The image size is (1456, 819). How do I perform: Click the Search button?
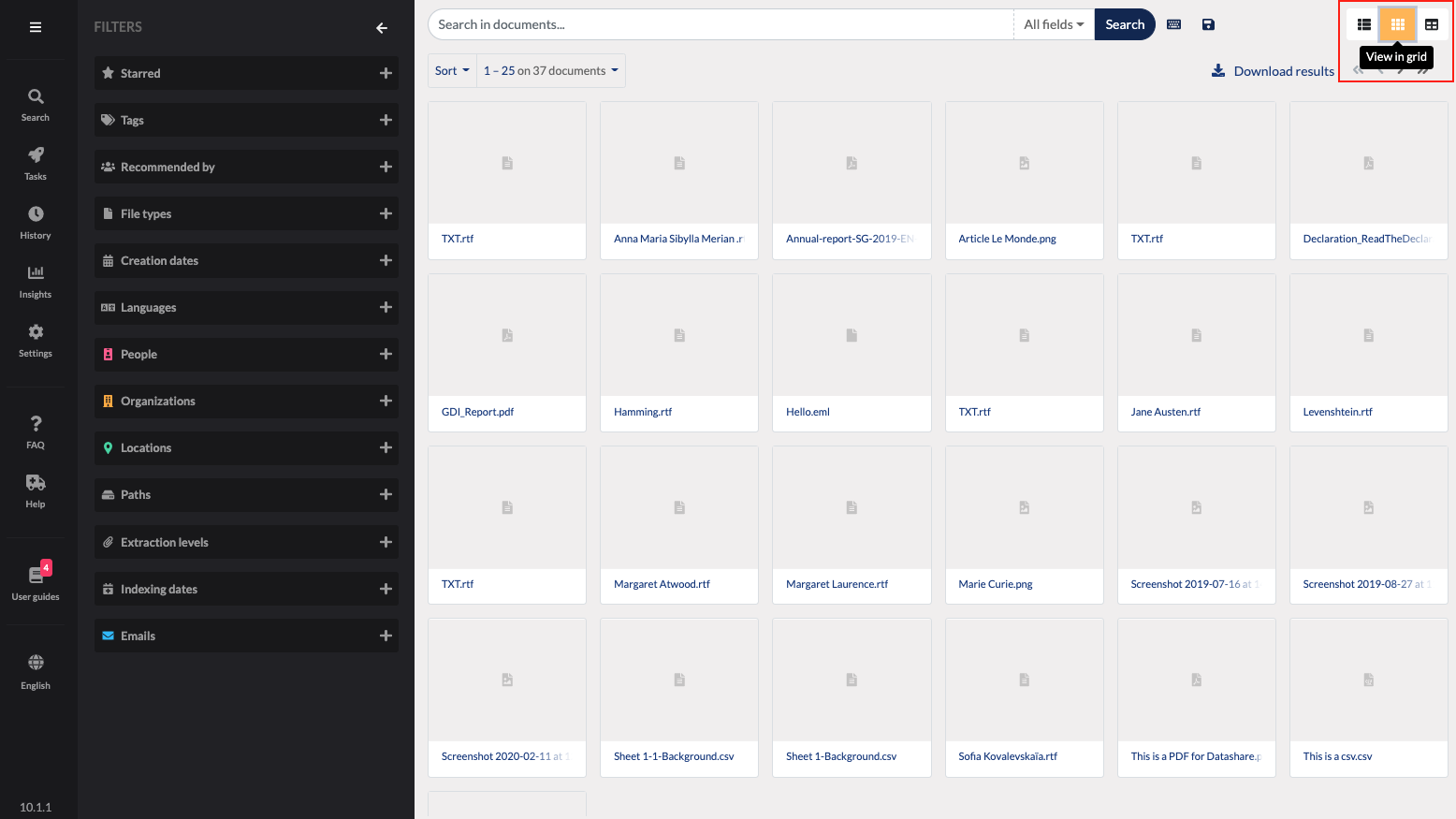(x=1125, y=24)
